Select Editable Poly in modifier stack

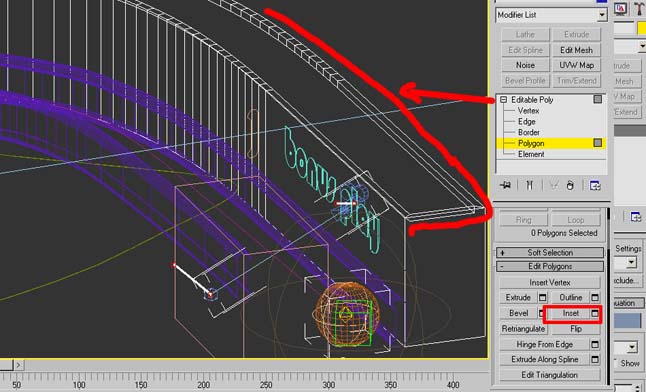(532, 100)
